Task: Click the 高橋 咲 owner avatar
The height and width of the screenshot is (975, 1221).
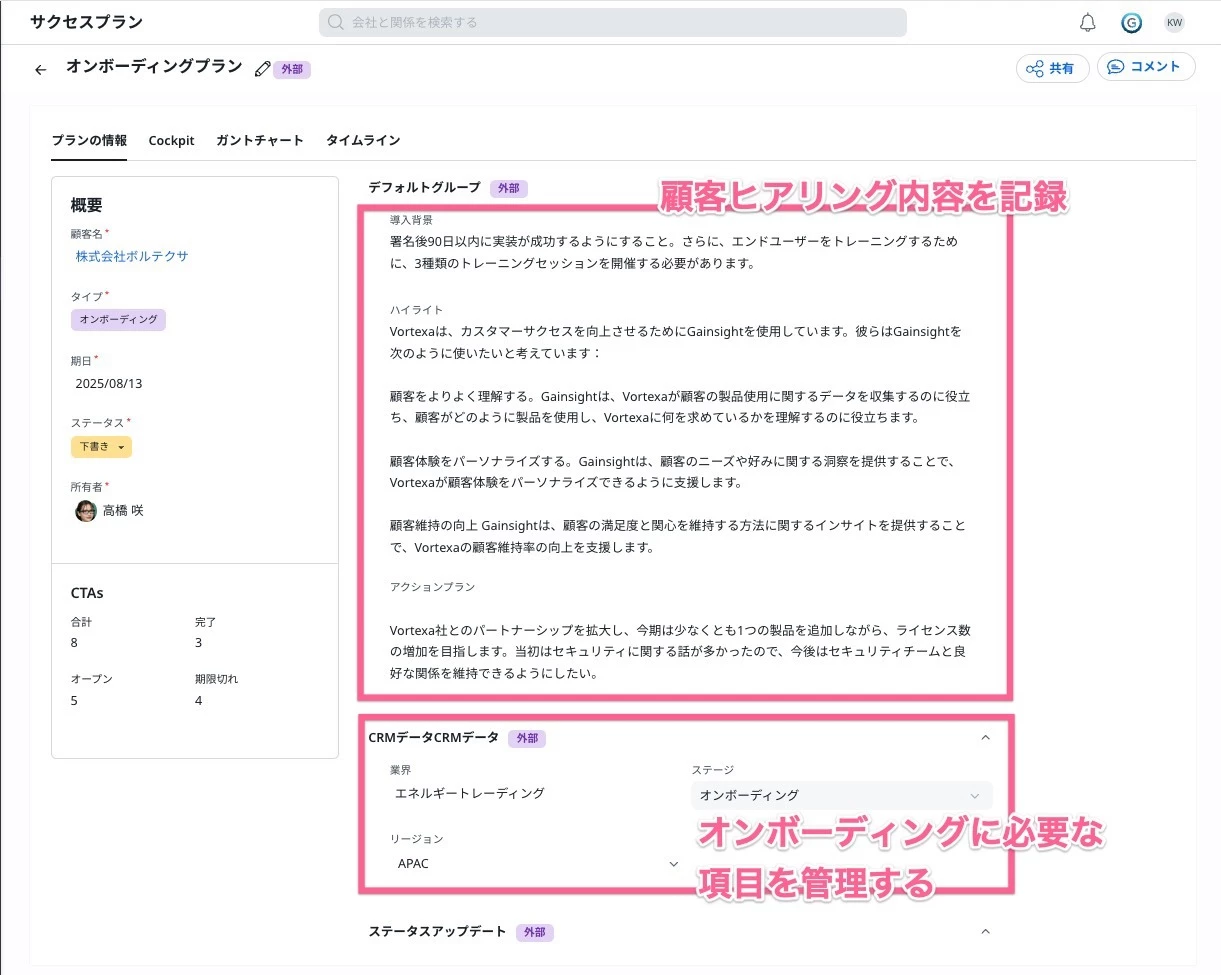Action: pyautogui.click(x=86, y=510)
